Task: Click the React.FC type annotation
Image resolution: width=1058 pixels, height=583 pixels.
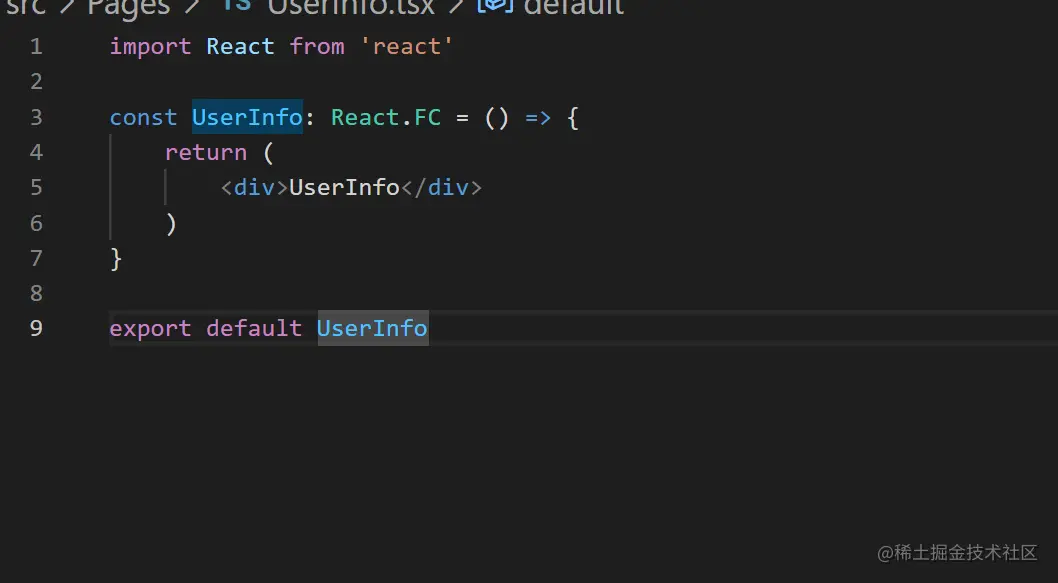Action: tap(385, 117)
